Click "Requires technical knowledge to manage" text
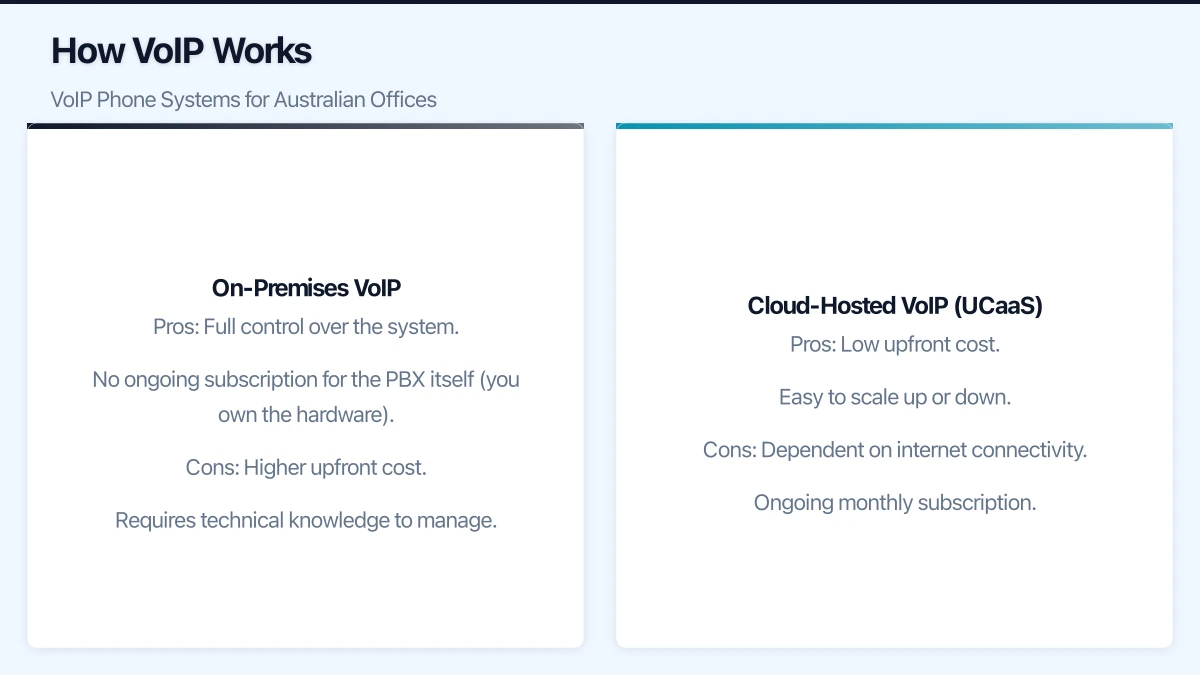The width and height of the screenshot is (1200, 675). click(306, 520)
